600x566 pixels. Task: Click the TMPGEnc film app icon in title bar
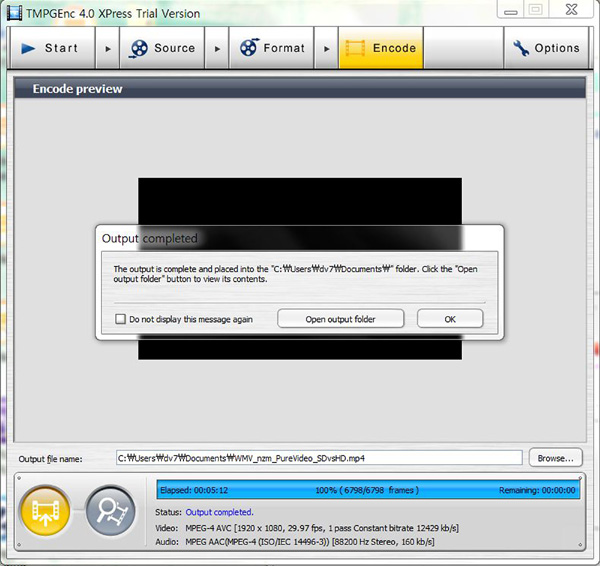(15, 13)
